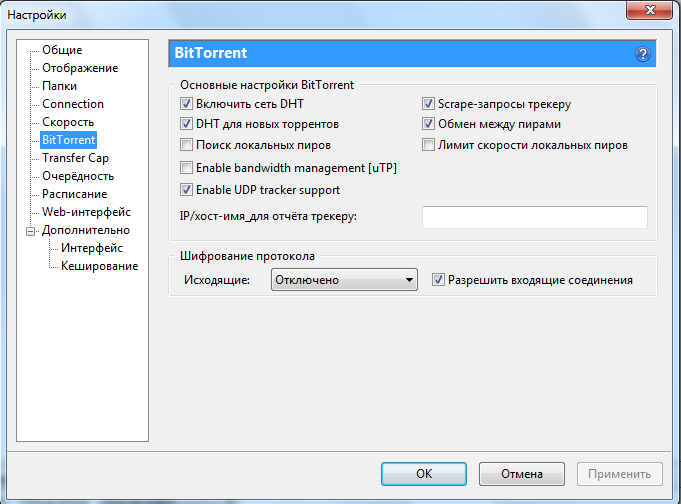Open the Исходящие encryption dropdown
Viewport: 681px width, 504px height.
click(x=344, y=281)
